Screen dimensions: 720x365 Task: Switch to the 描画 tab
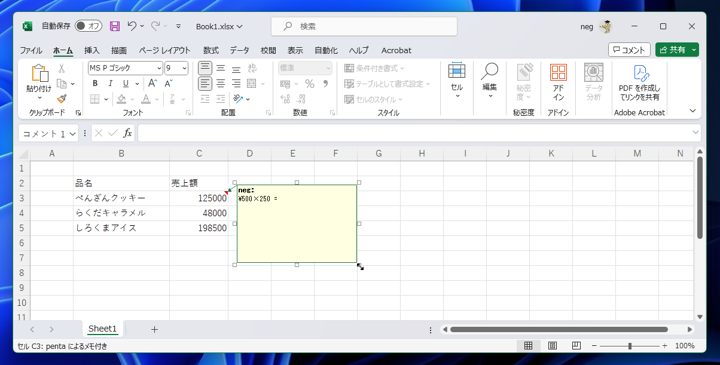[x=118, y=51]
